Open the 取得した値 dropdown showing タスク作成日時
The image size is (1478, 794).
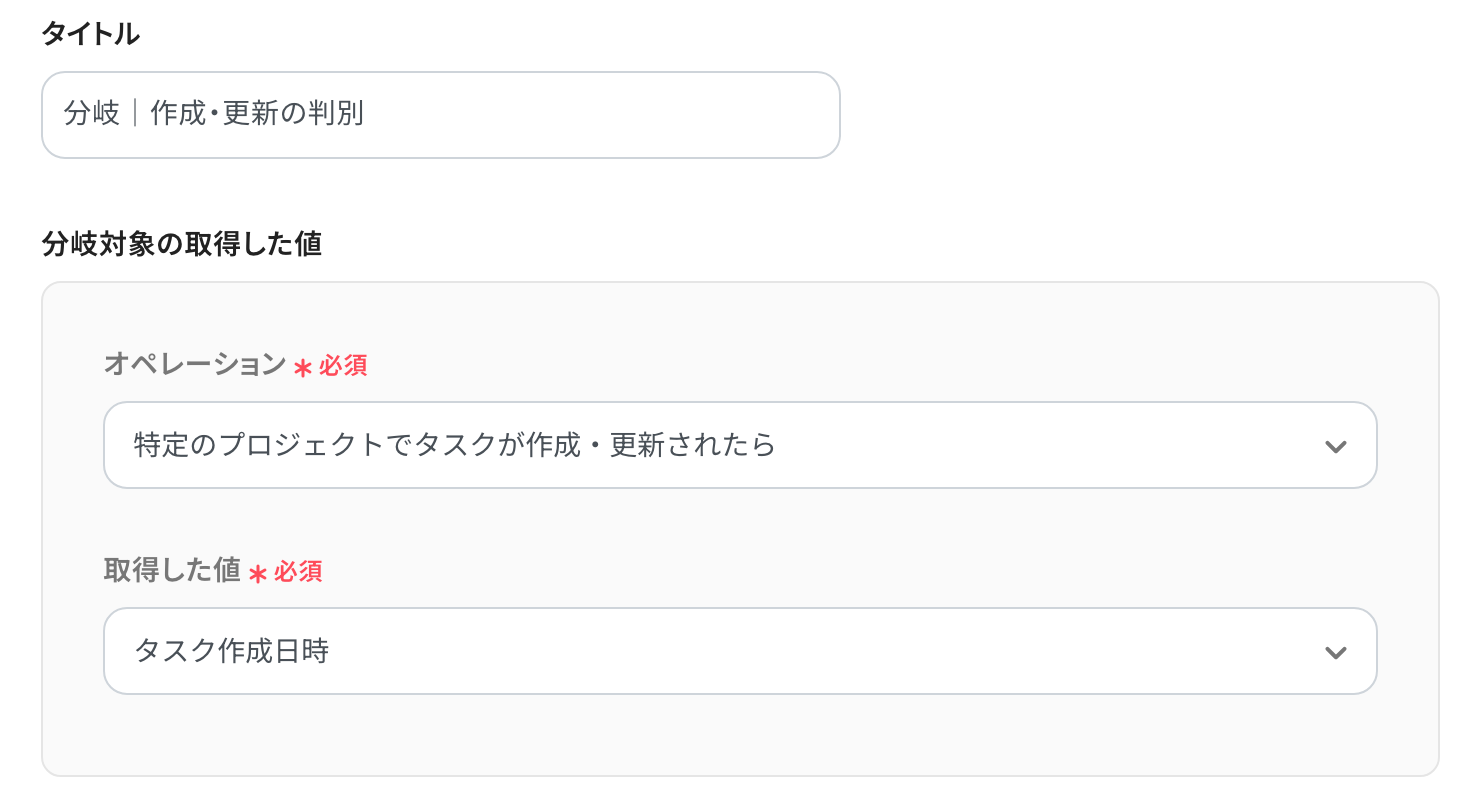point(739,651)
